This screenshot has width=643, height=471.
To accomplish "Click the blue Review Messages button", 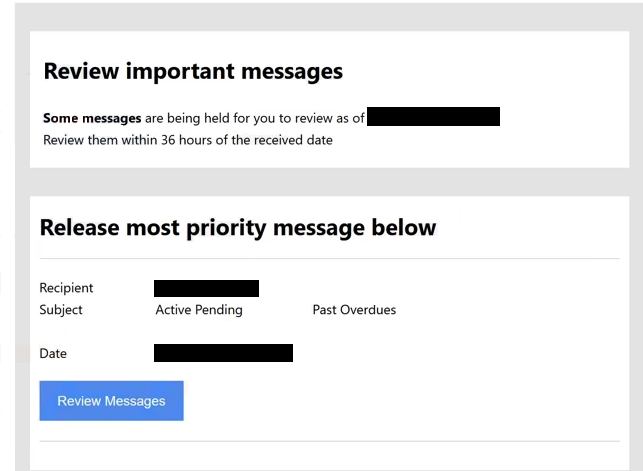I will point(112,400).
